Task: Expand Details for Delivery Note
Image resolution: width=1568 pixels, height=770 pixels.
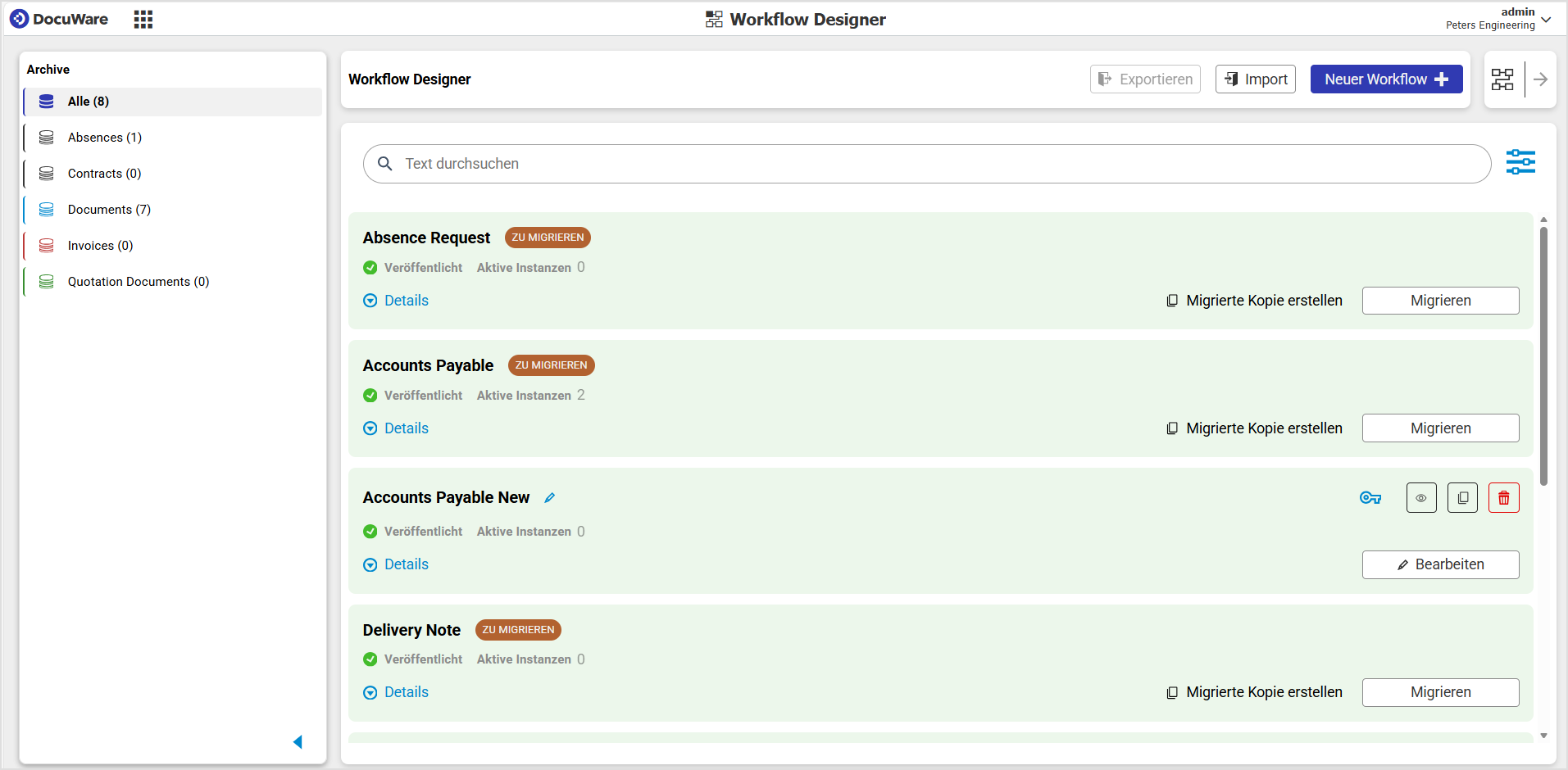Action: pos(396,692)
